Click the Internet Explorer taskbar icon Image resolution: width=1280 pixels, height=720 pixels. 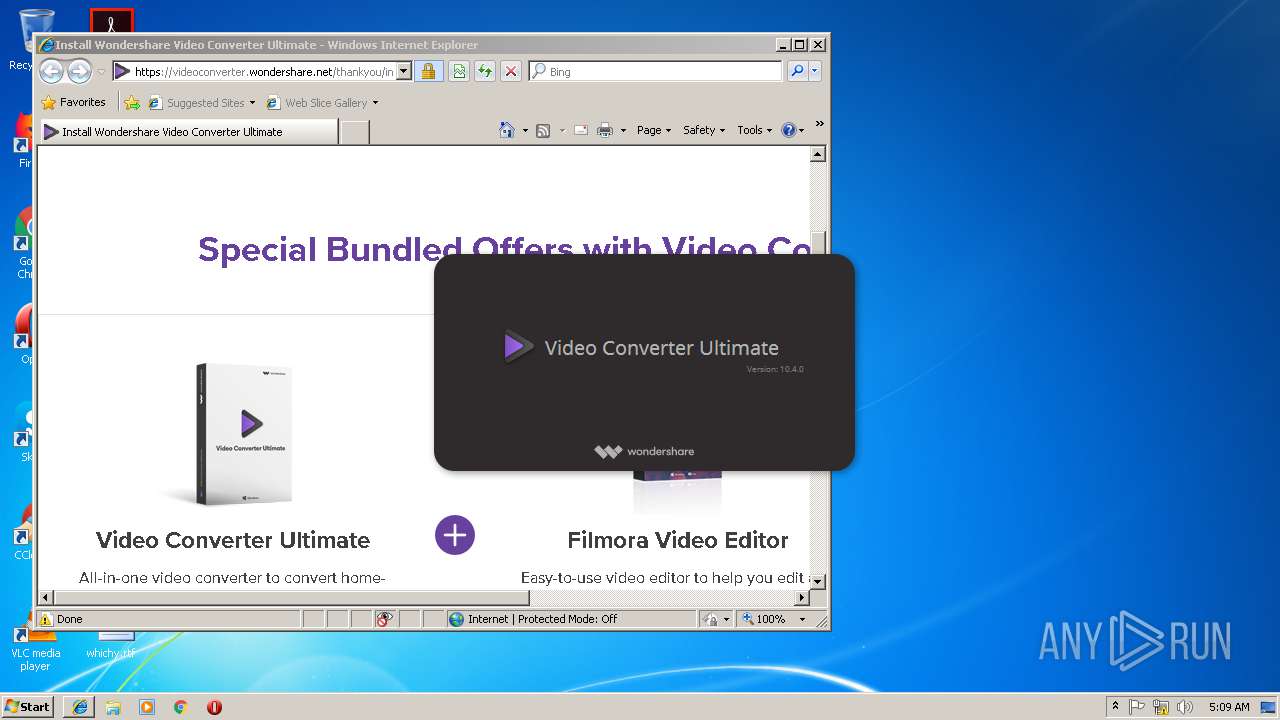(x=80, y=706)
